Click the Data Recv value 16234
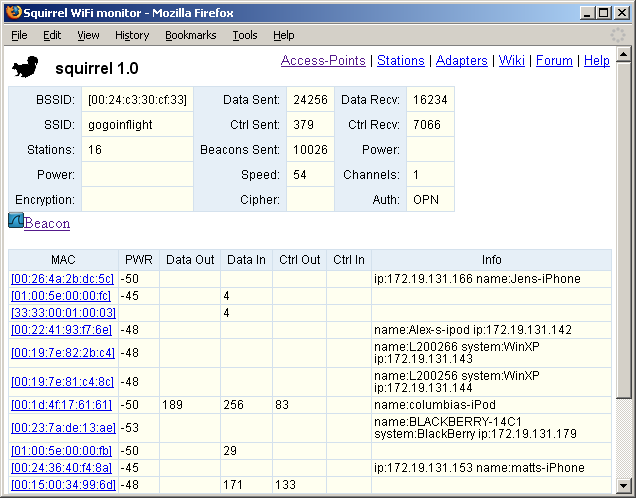Image resolution: width=636 pixels, height=498 pixels. (x=430, y=100)
